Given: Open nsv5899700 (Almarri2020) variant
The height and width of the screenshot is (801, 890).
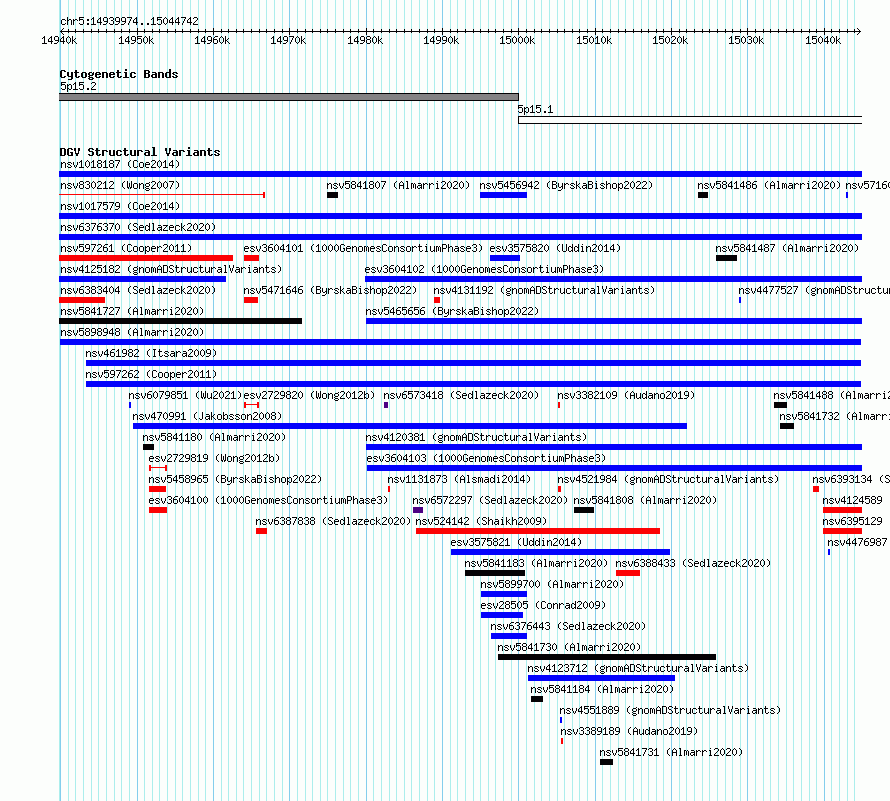Looking at the screenshot, I should click(552, 585).
